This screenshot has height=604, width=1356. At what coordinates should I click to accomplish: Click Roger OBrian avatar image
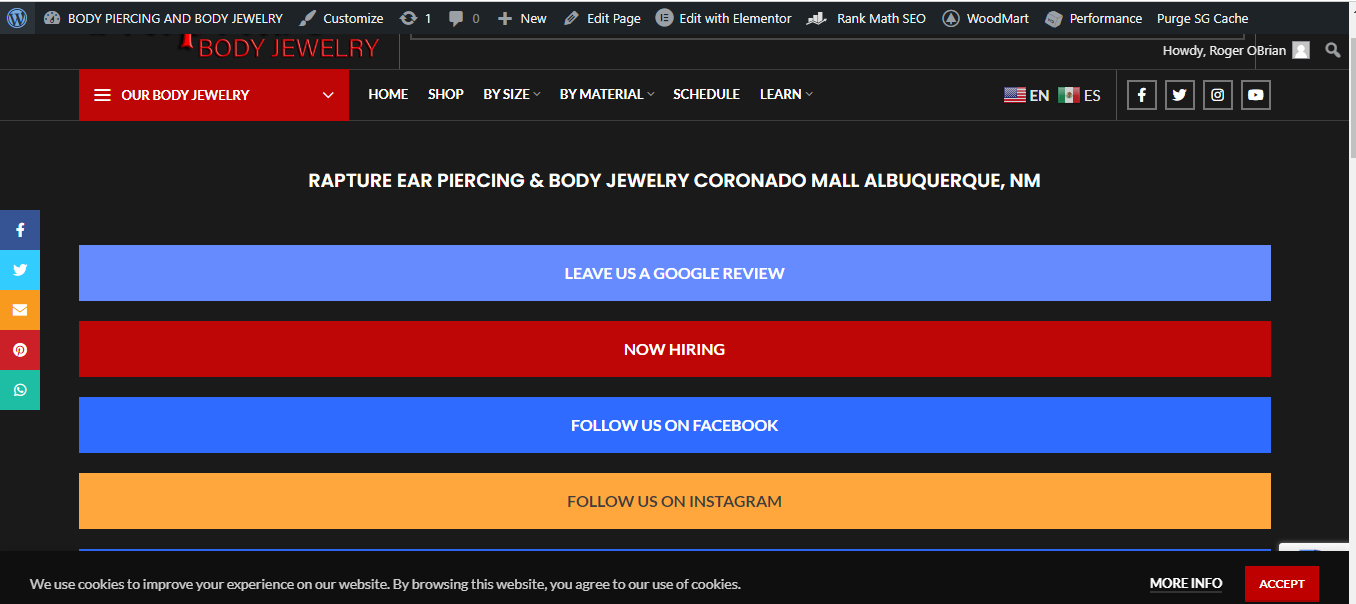[x=1301, y=50]
